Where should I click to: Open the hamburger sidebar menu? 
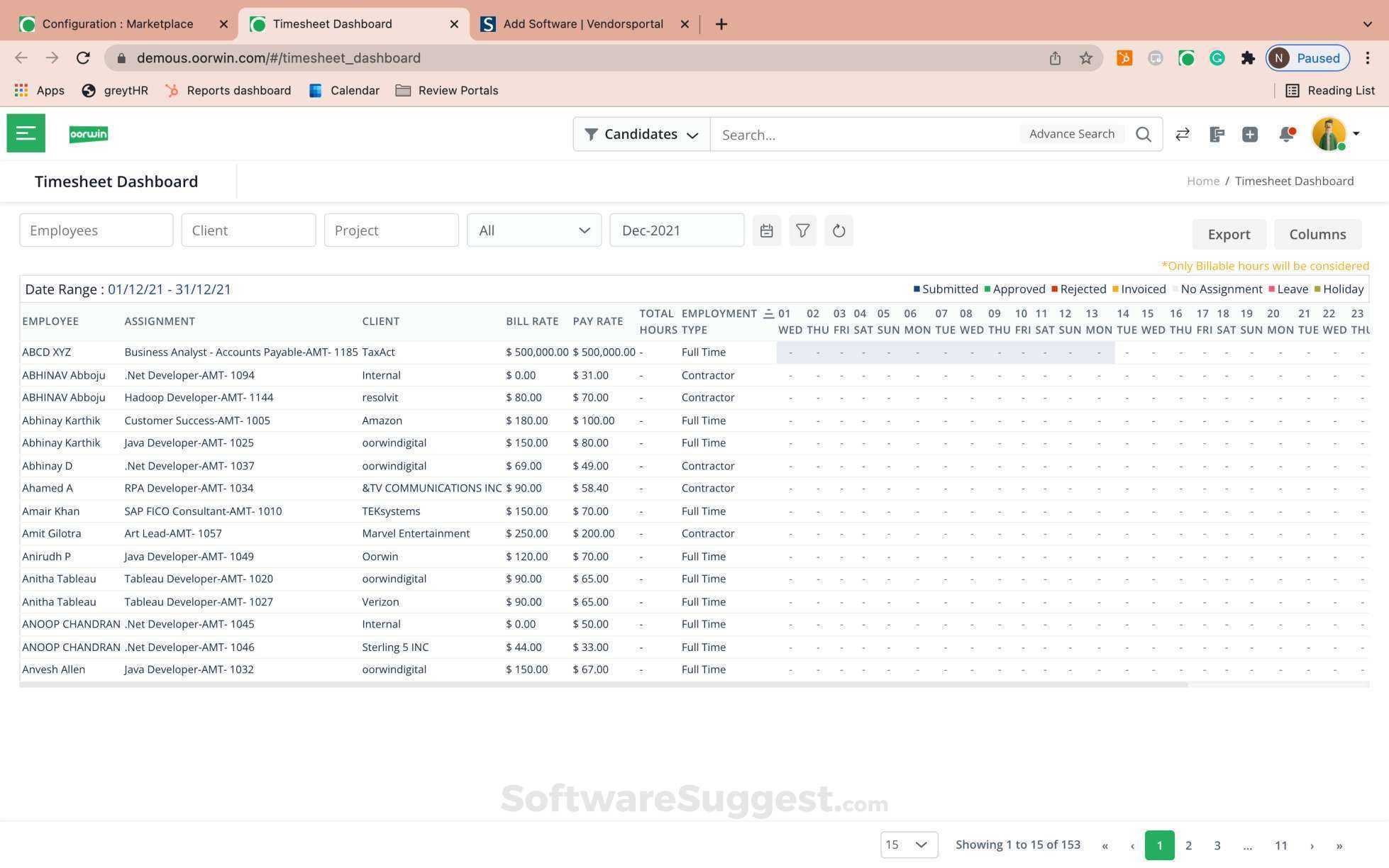(x=26, y=133)
